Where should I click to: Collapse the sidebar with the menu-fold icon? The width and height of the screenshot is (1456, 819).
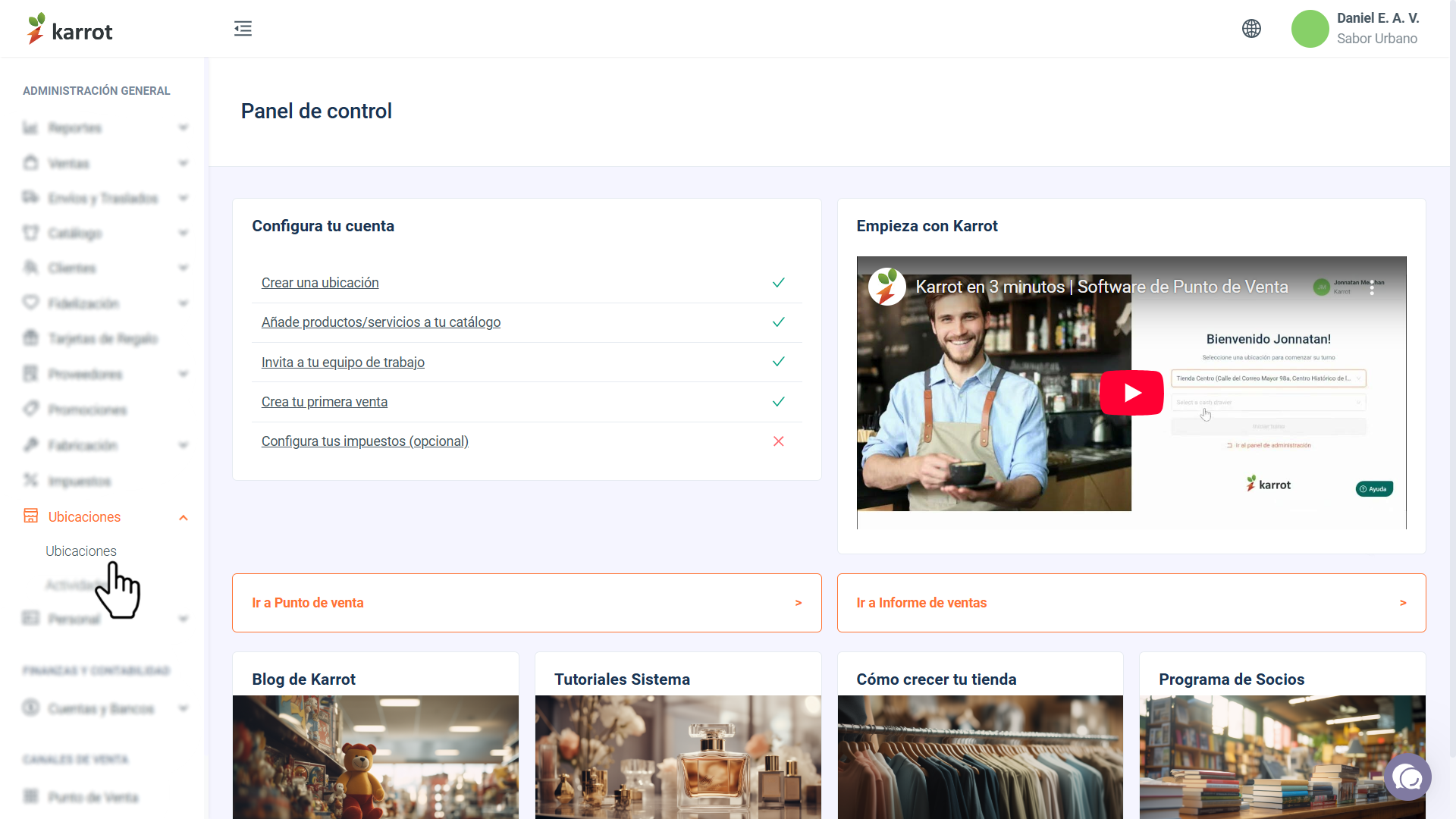point(243,29)
